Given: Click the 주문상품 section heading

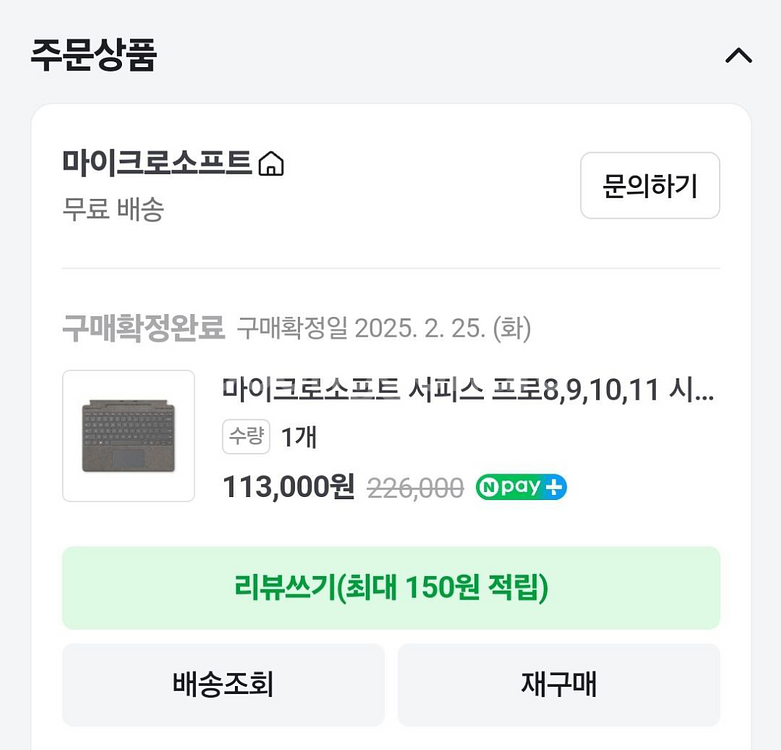Looking at the screenshot, I should click(x=93, y=55).
